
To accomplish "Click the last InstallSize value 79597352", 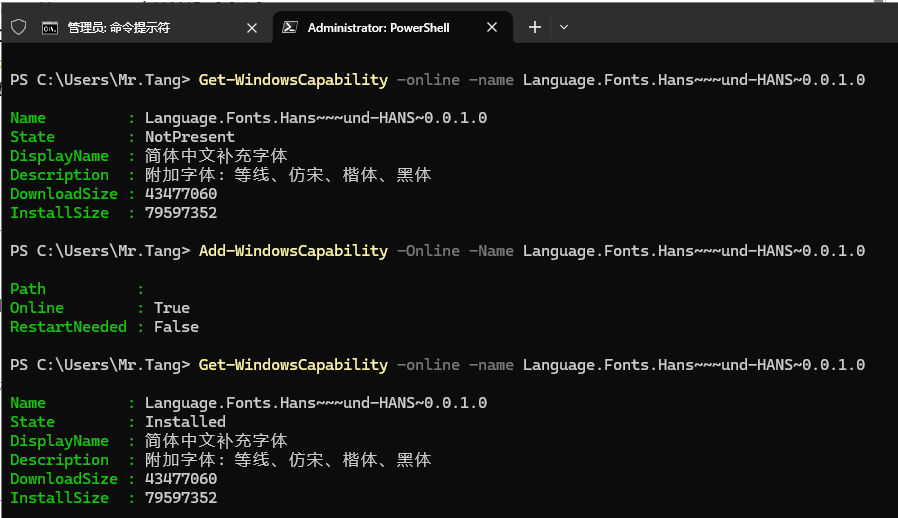I will click(x=181, y=498).
